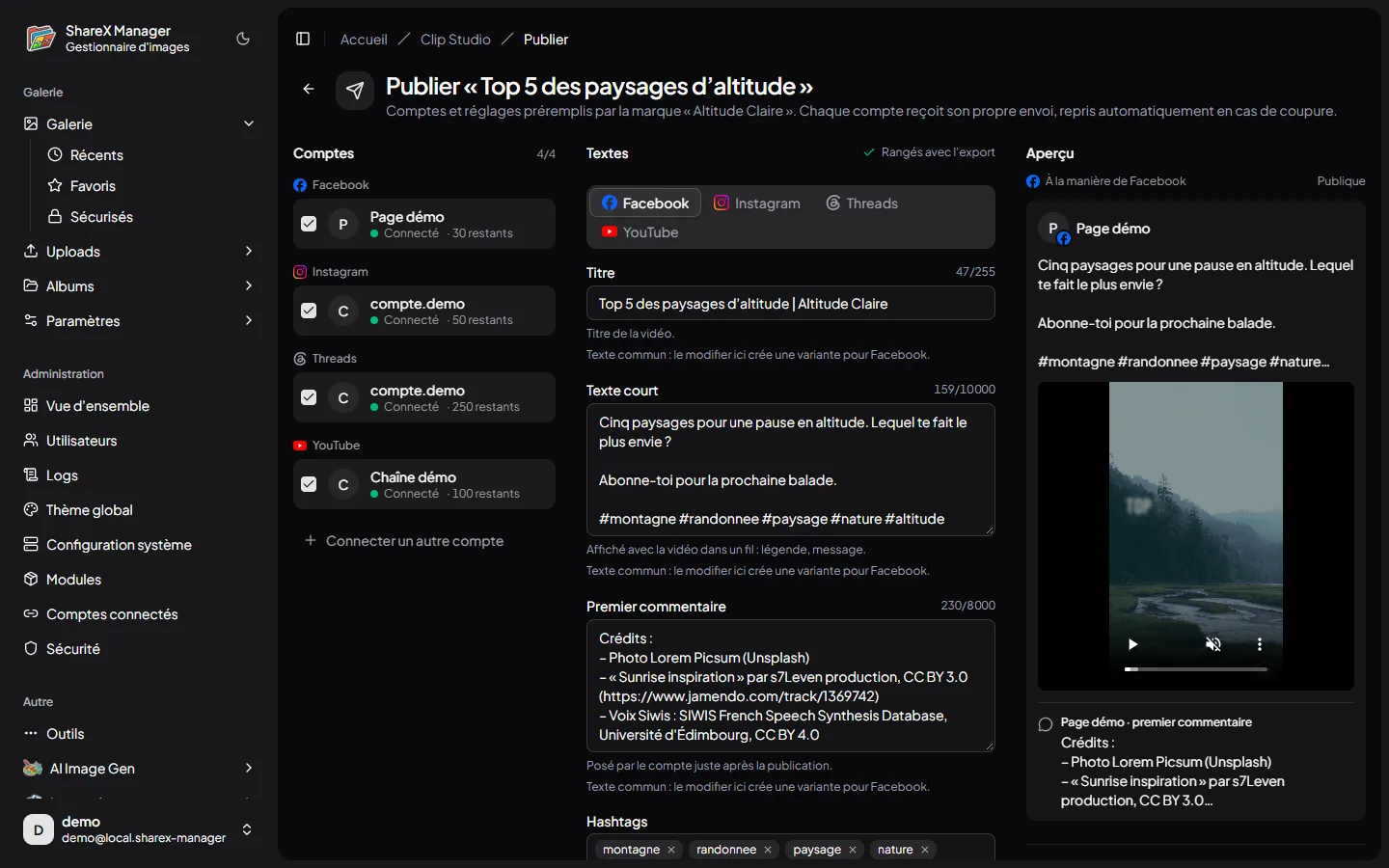
Task: Go to Accueil breadcrumb
Action: pyautogui.click(x=364, y=40)
